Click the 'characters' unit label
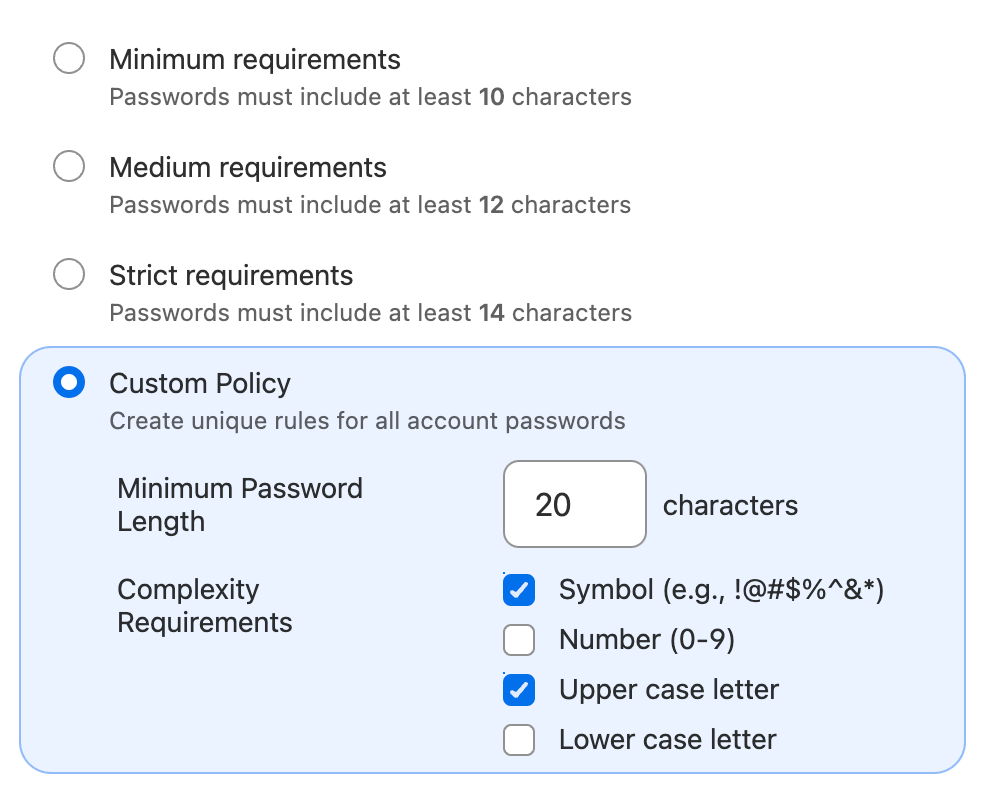Viewport: 992px width, 798px height. click(730, 506)
